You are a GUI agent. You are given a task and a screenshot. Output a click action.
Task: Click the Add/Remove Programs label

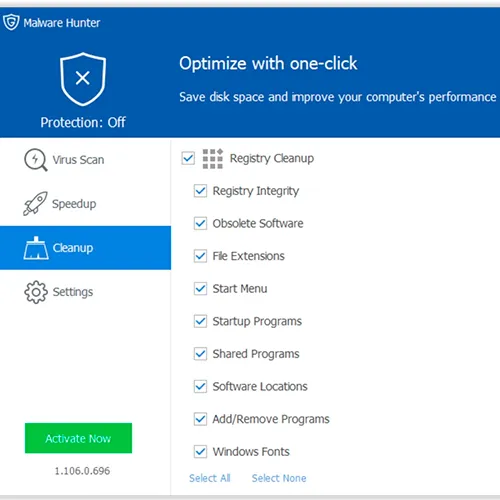pos(271,419)
